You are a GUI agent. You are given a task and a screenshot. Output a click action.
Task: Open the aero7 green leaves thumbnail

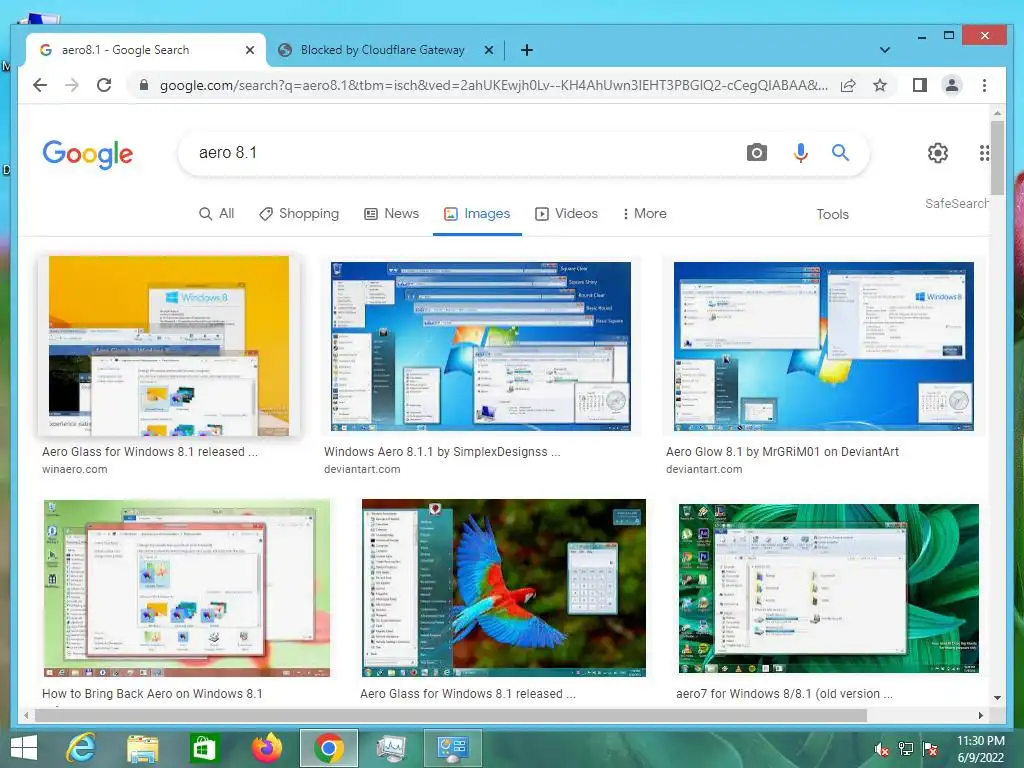point(828,588)
